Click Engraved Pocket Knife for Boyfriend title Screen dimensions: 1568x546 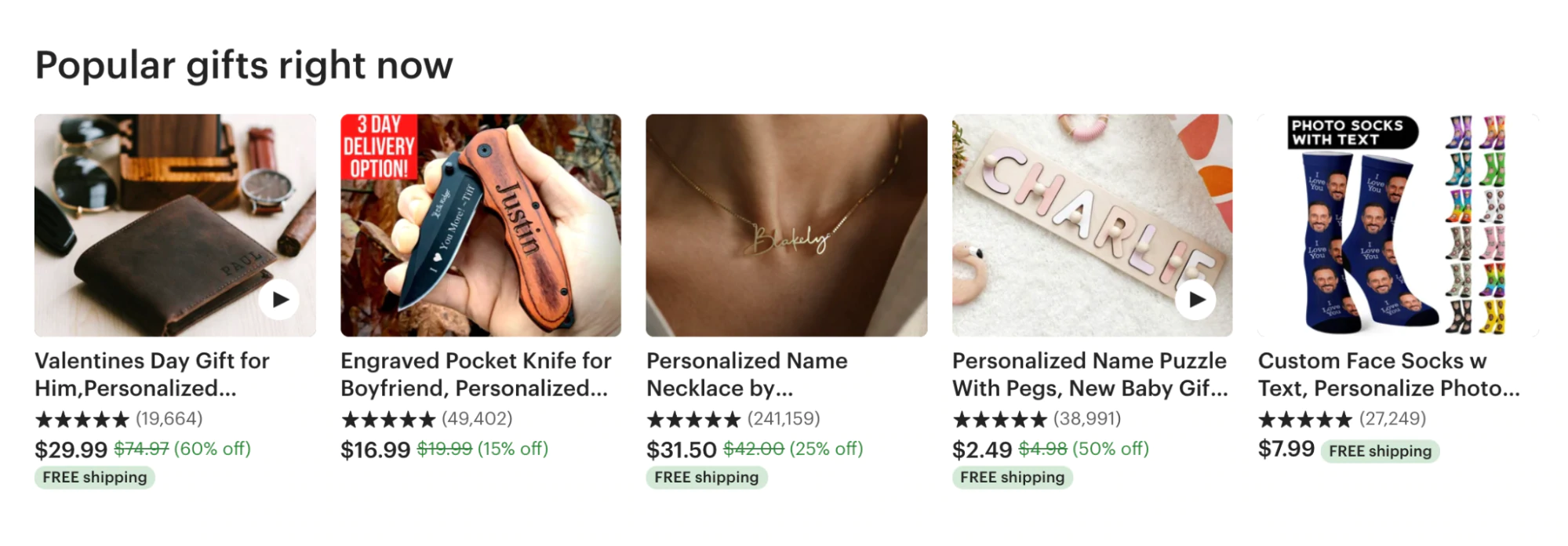(475, 374)
